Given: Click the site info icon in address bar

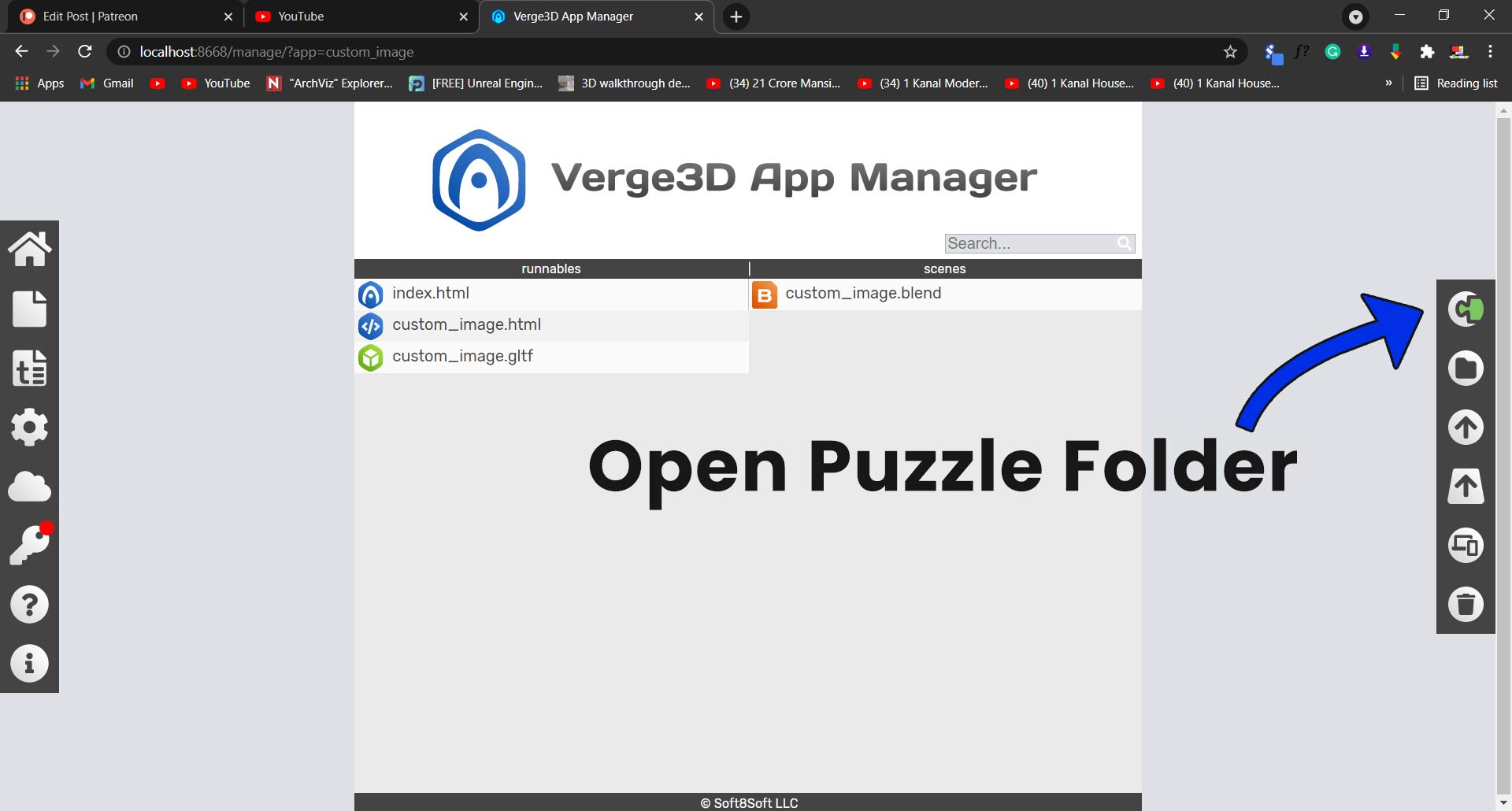Looking at the screenshot, I should point(124,52).
